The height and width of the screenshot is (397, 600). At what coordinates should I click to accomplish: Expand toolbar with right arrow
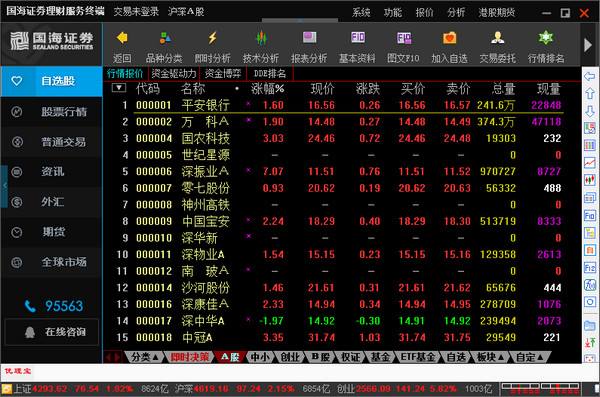(588, 45)
